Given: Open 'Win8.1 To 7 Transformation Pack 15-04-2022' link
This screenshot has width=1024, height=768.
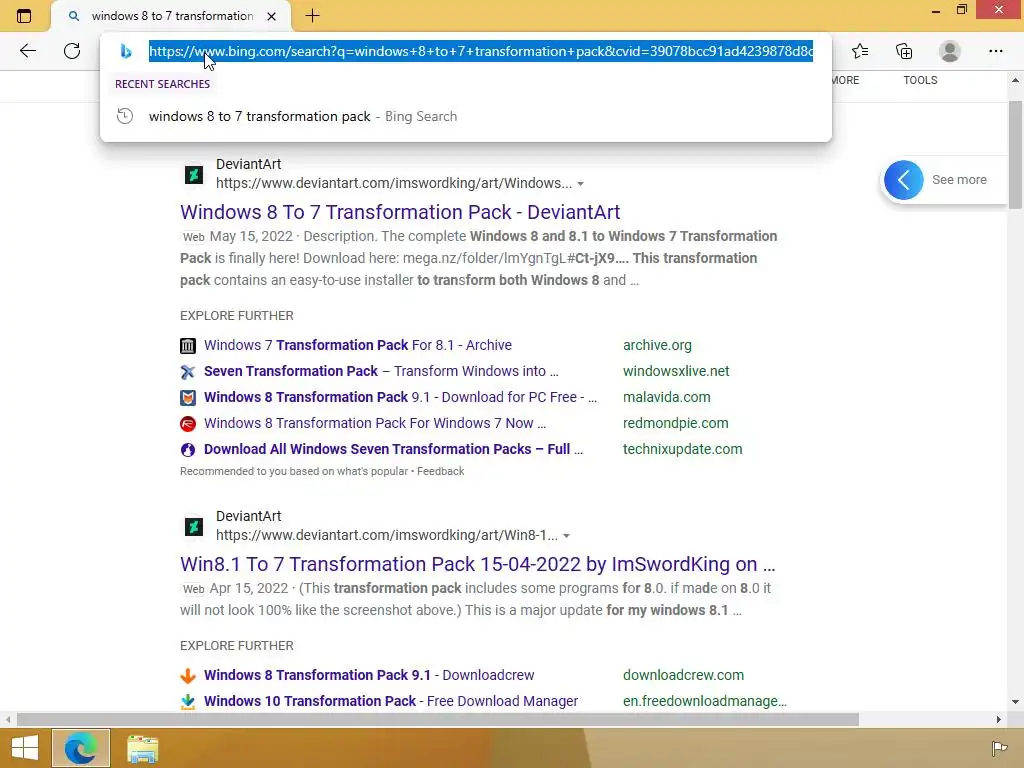Looking at the screenshot, I should [477, 564].
